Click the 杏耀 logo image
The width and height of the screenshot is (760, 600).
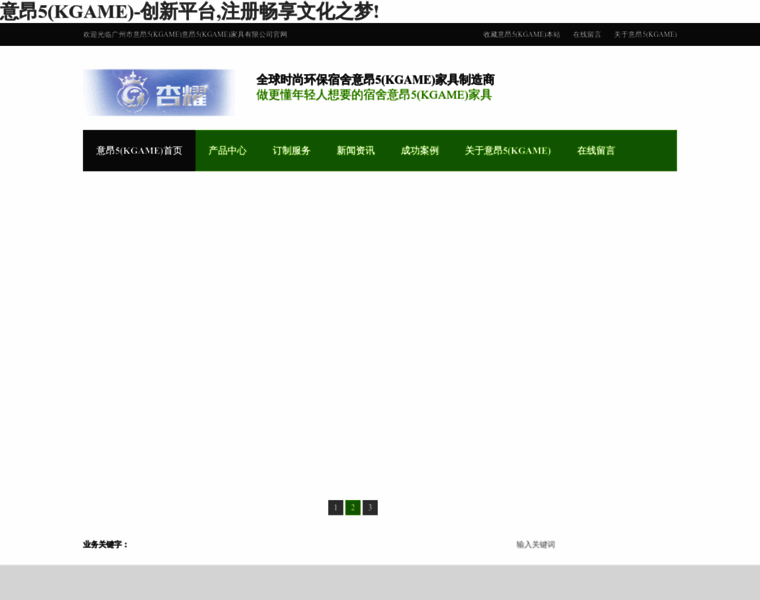(159, 93)
